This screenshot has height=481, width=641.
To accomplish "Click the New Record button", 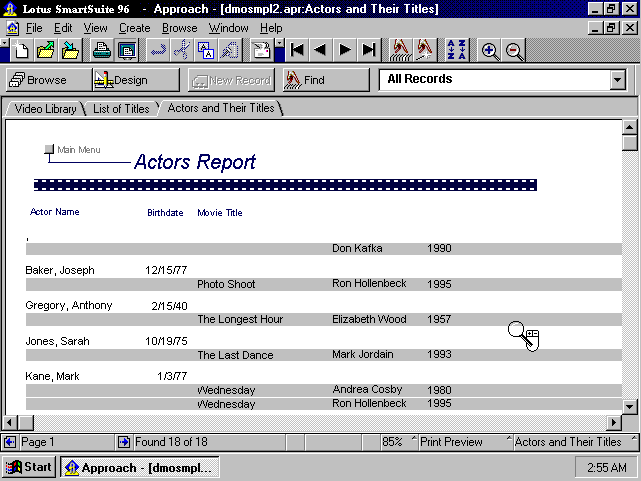I will click(231, 80).
